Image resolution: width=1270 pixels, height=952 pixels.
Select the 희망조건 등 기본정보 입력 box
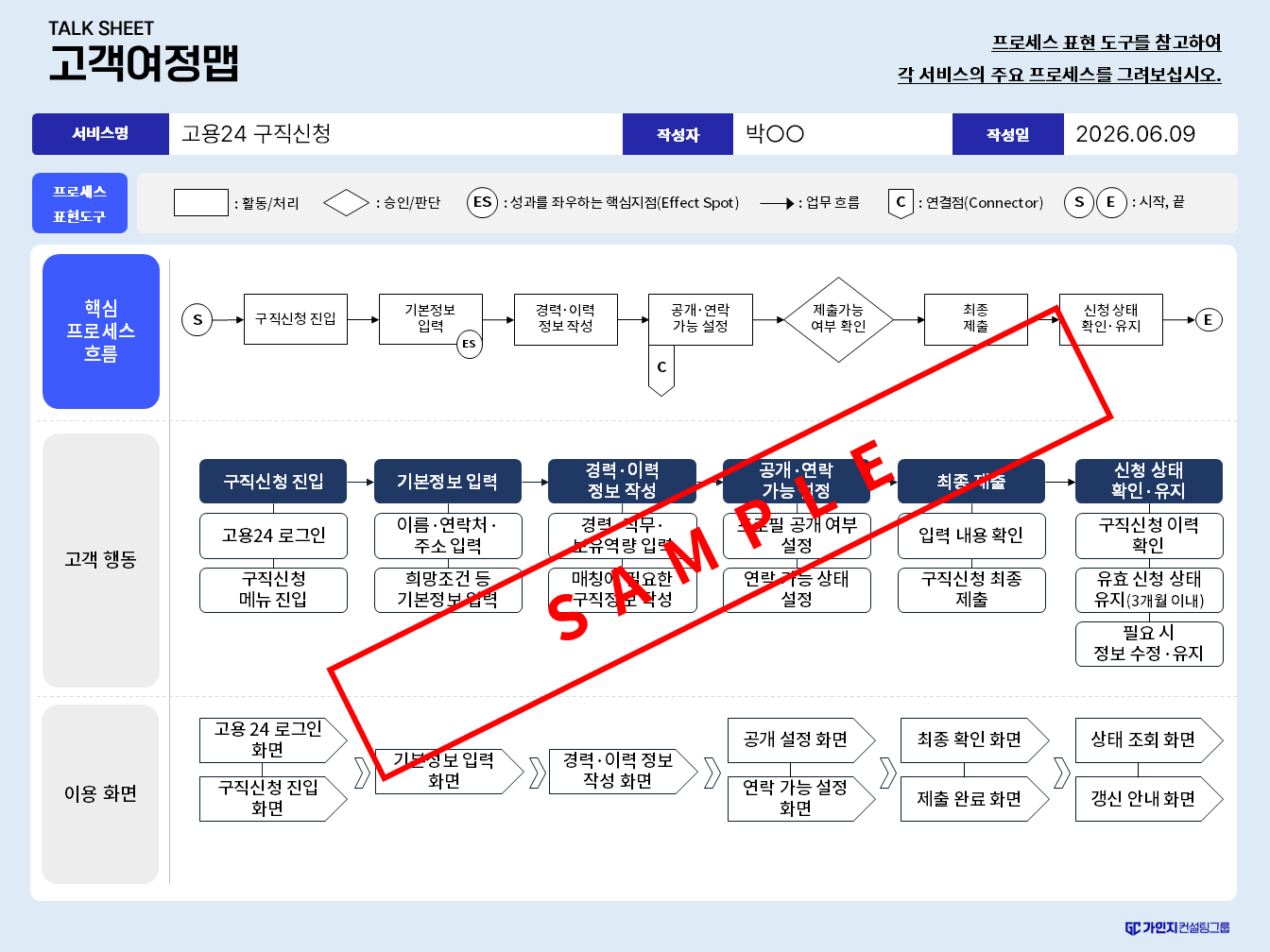pos(448,589)
